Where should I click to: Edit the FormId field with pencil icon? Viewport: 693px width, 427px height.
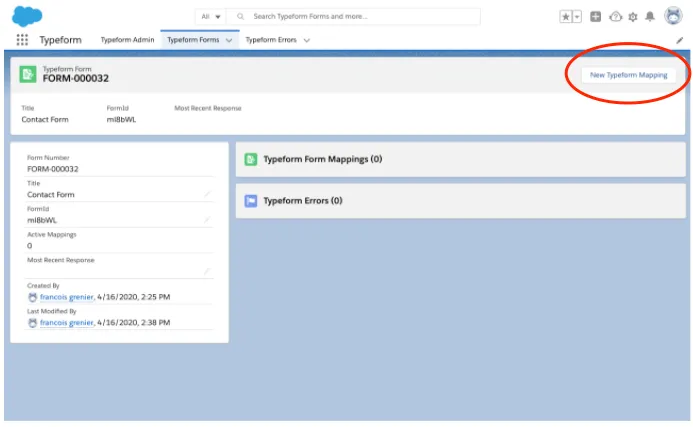pos(207,220)
